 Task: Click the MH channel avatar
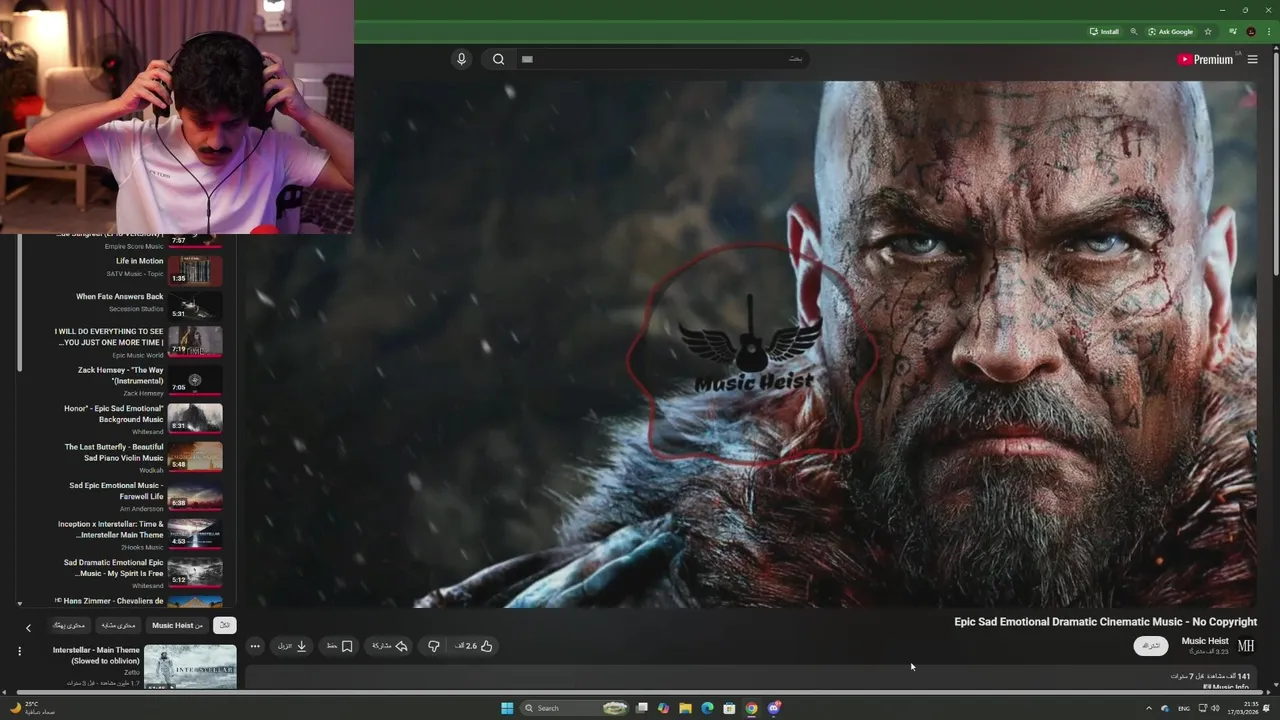point(1246,646)
